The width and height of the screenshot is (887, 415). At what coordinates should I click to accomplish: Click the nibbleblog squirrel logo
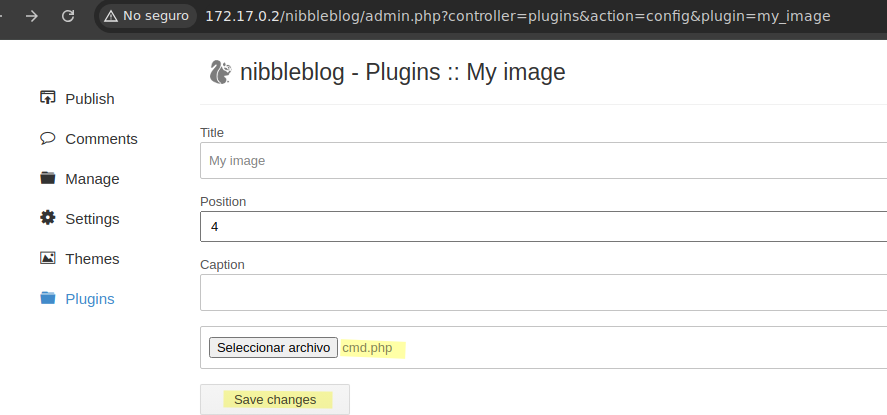[x=219, y=72]
